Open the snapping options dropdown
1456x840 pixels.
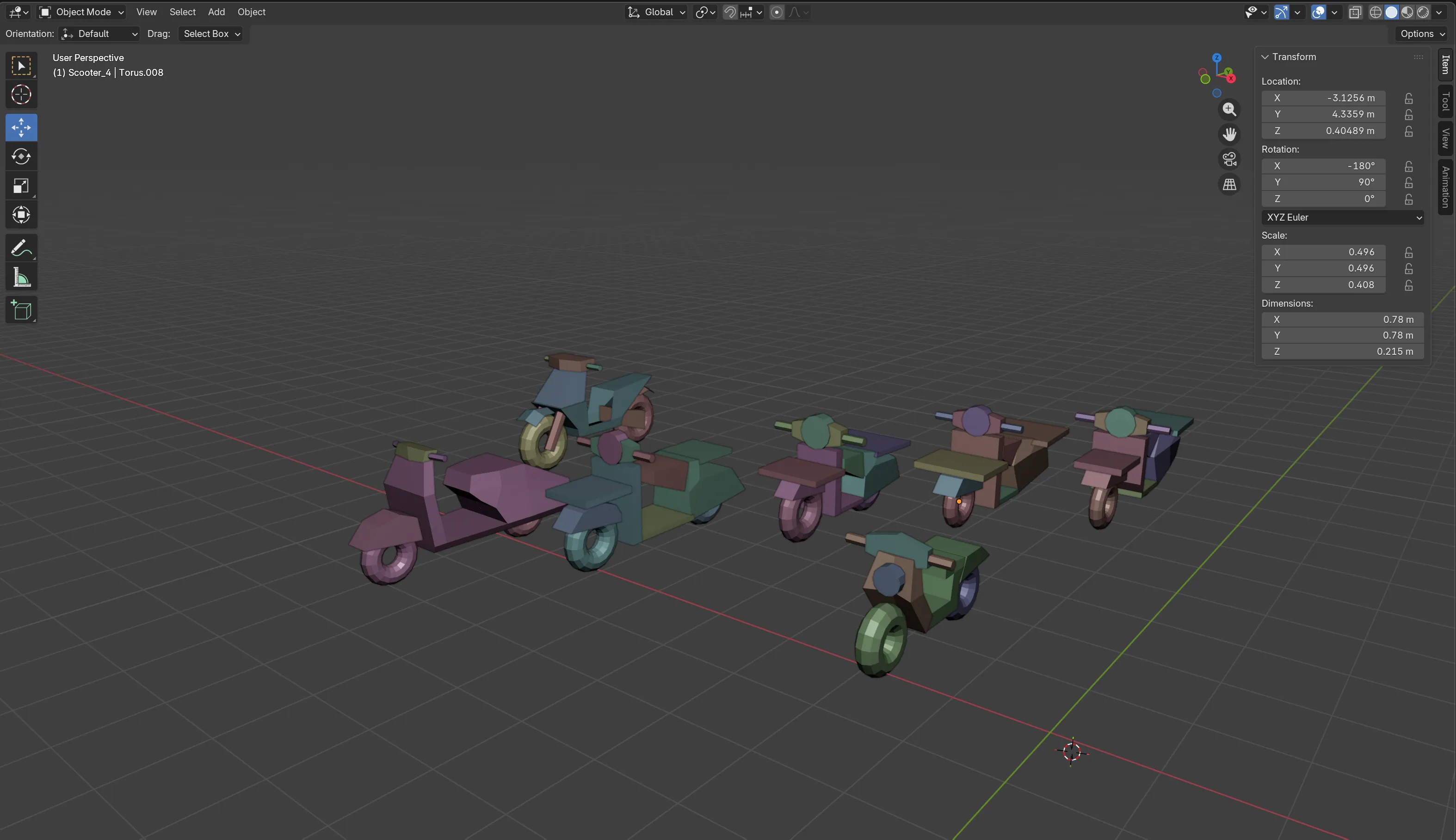click(x=752, y=12)
